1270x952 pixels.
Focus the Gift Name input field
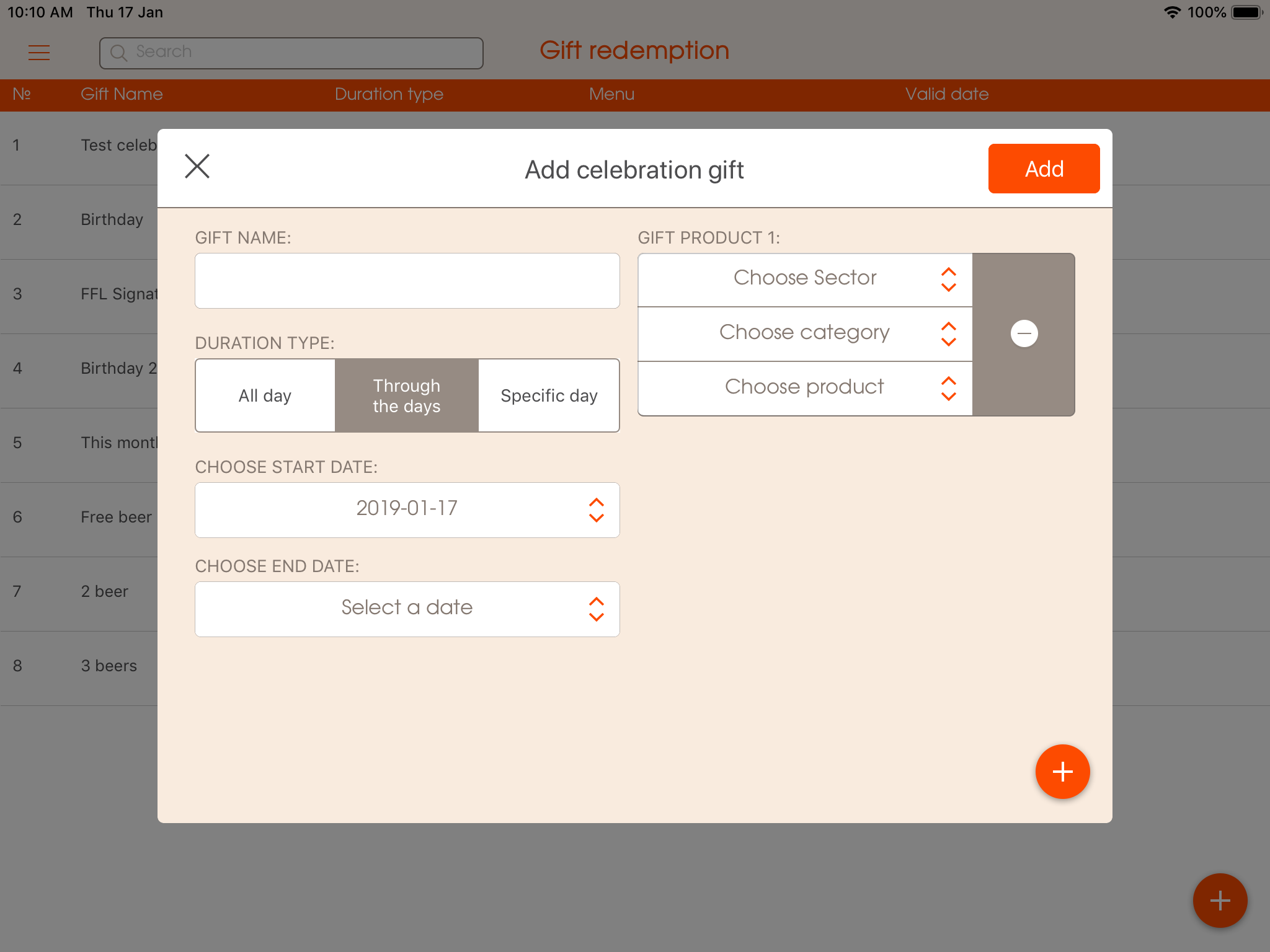[407, 281]
